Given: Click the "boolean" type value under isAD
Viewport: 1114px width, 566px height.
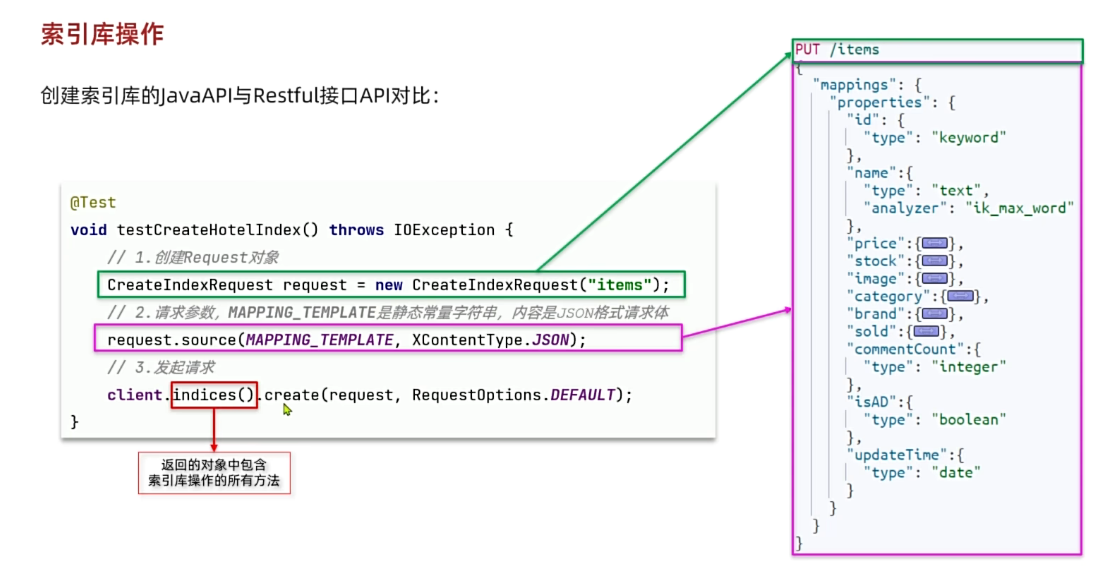Looking at the screenshot, I should click(968, 419).
